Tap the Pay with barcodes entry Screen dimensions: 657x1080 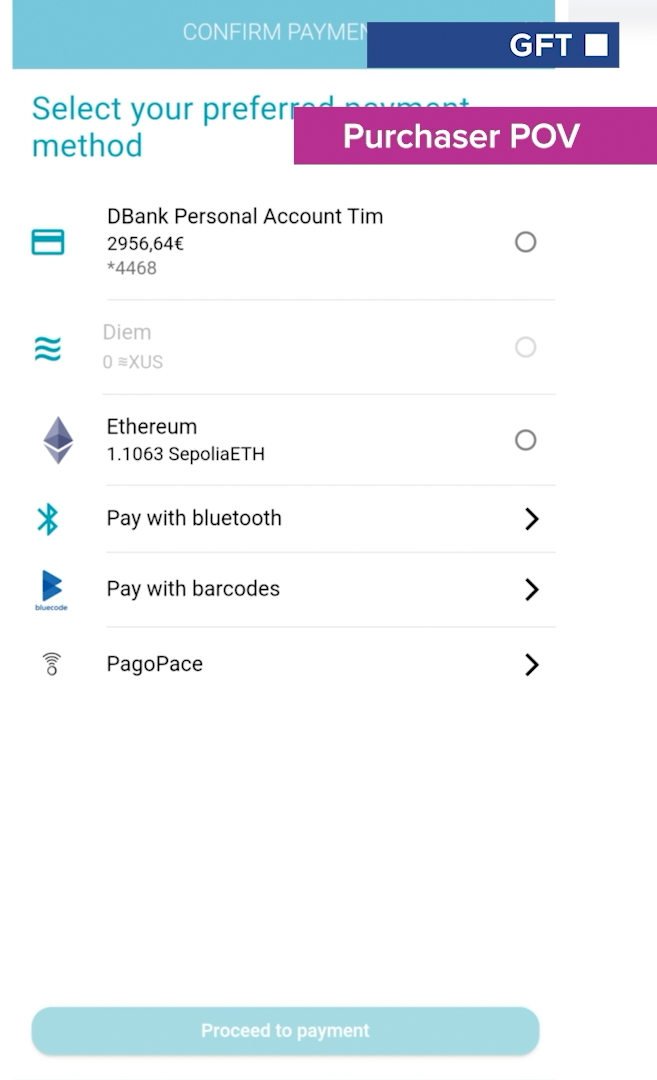coord(193,588)
